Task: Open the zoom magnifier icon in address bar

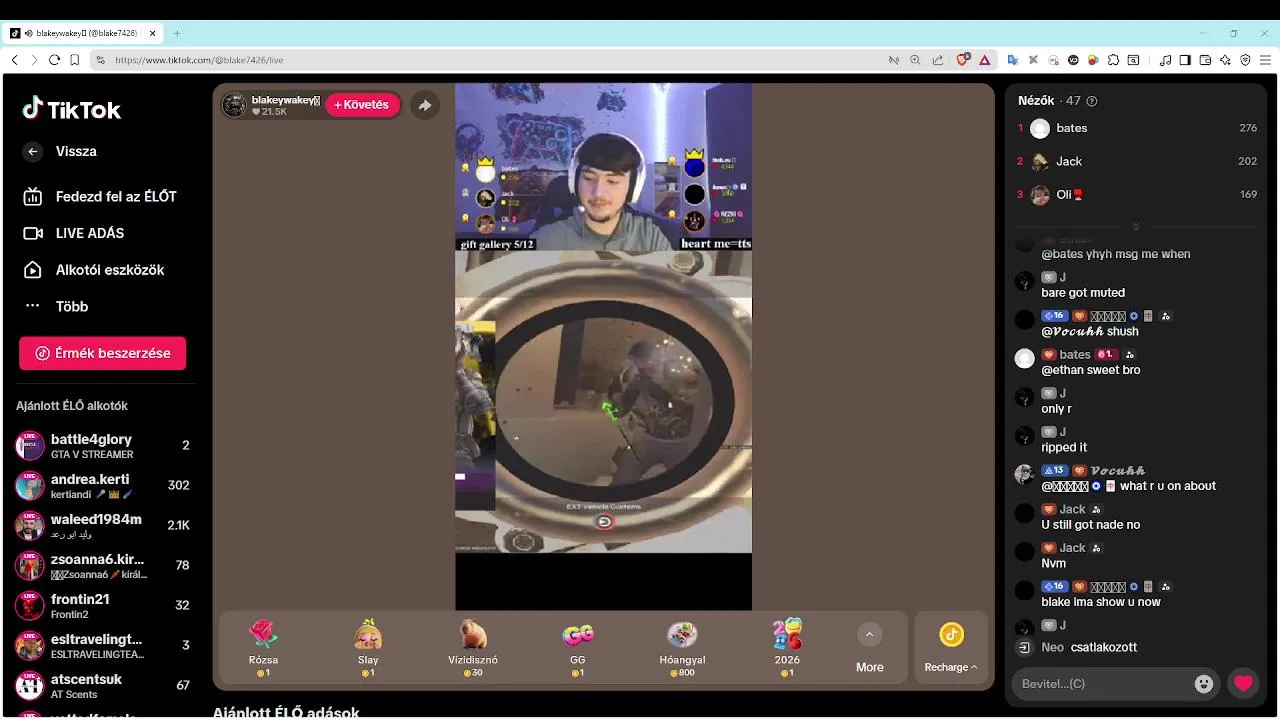Action: (915, 60)
